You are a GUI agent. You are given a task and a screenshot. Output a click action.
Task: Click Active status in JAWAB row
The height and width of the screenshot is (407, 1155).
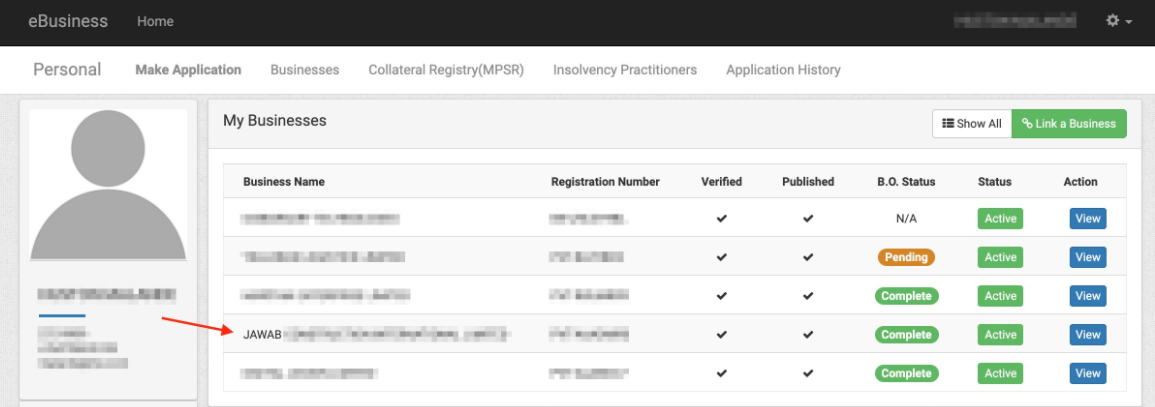point(1000,335)
